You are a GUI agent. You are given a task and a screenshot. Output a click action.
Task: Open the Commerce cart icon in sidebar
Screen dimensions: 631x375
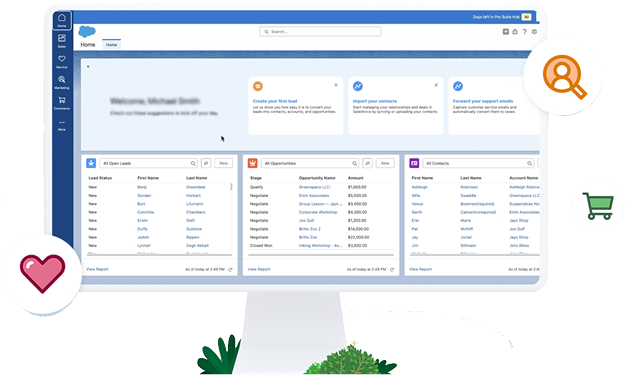click(x=62, y=103)
